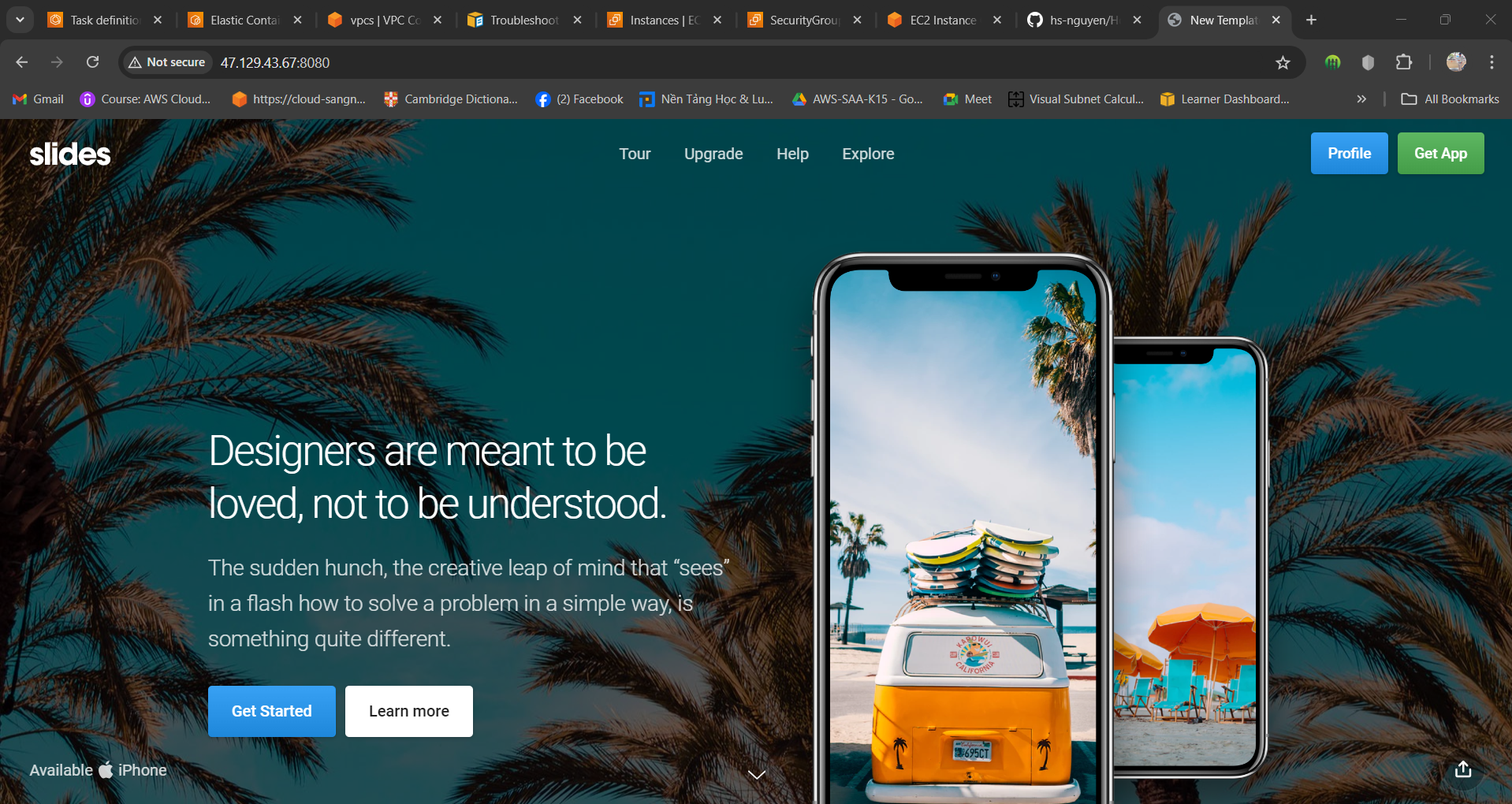The height and width of the screenshot is (804, 1512).
Task: Open the All Bookmarks folder
Action: [x=1450, y=99]
